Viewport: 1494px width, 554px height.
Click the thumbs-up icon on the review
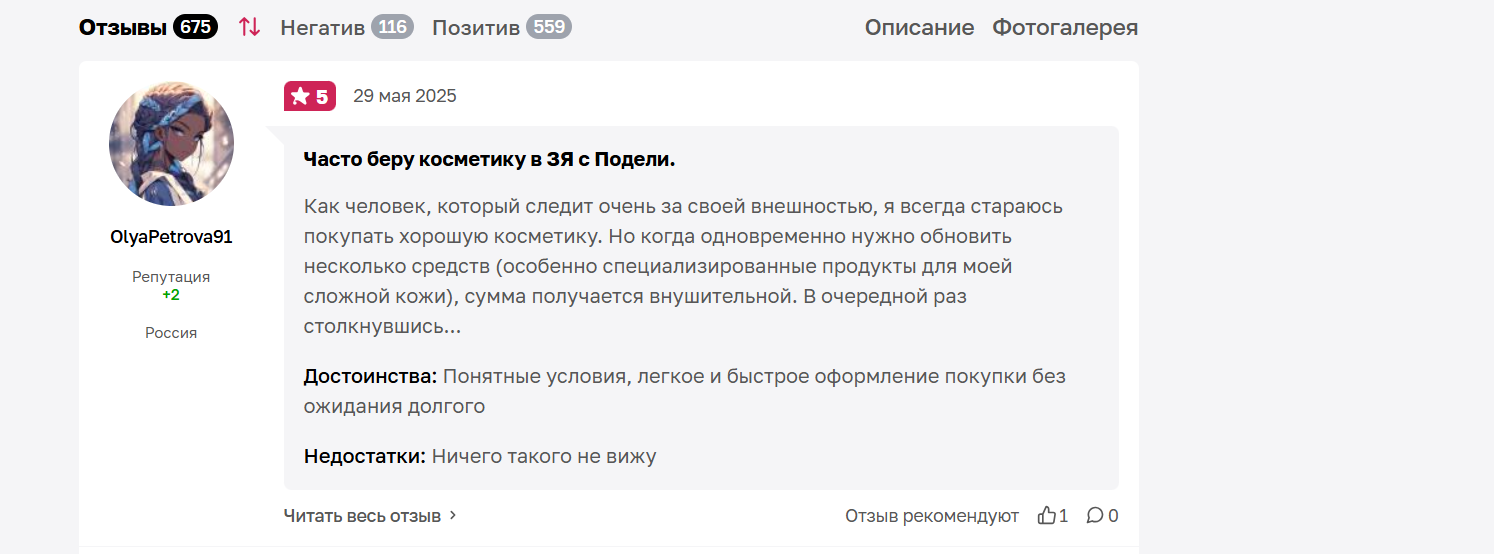pyautogui.click(x=1047, y=516)
